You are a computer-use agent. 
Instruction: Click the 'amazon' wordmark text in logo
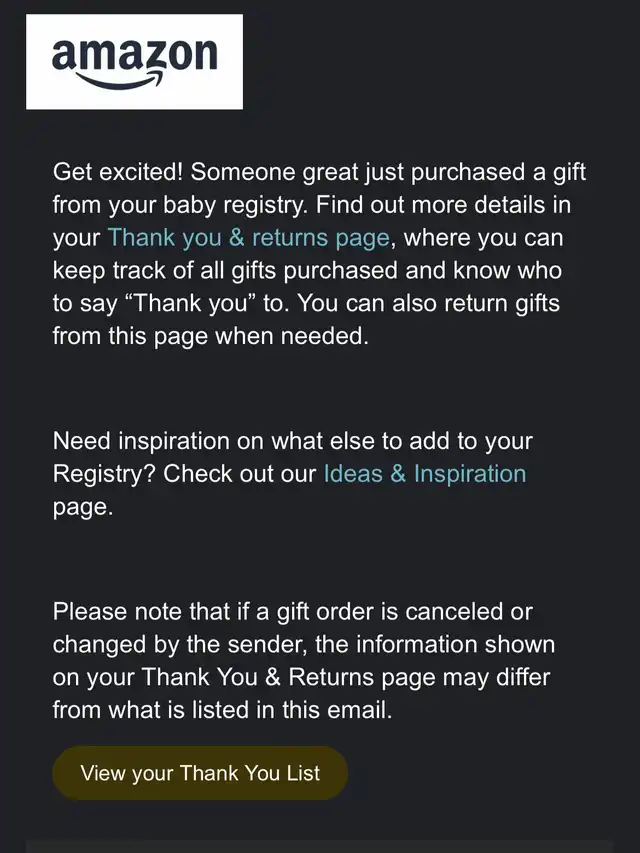(134, 54)
